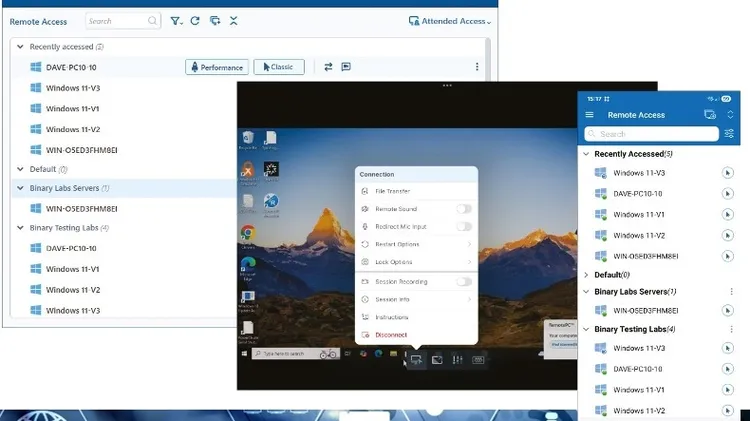Toggle the Redirect Mic Input switch
750x421 pixels.
(463, 226)
